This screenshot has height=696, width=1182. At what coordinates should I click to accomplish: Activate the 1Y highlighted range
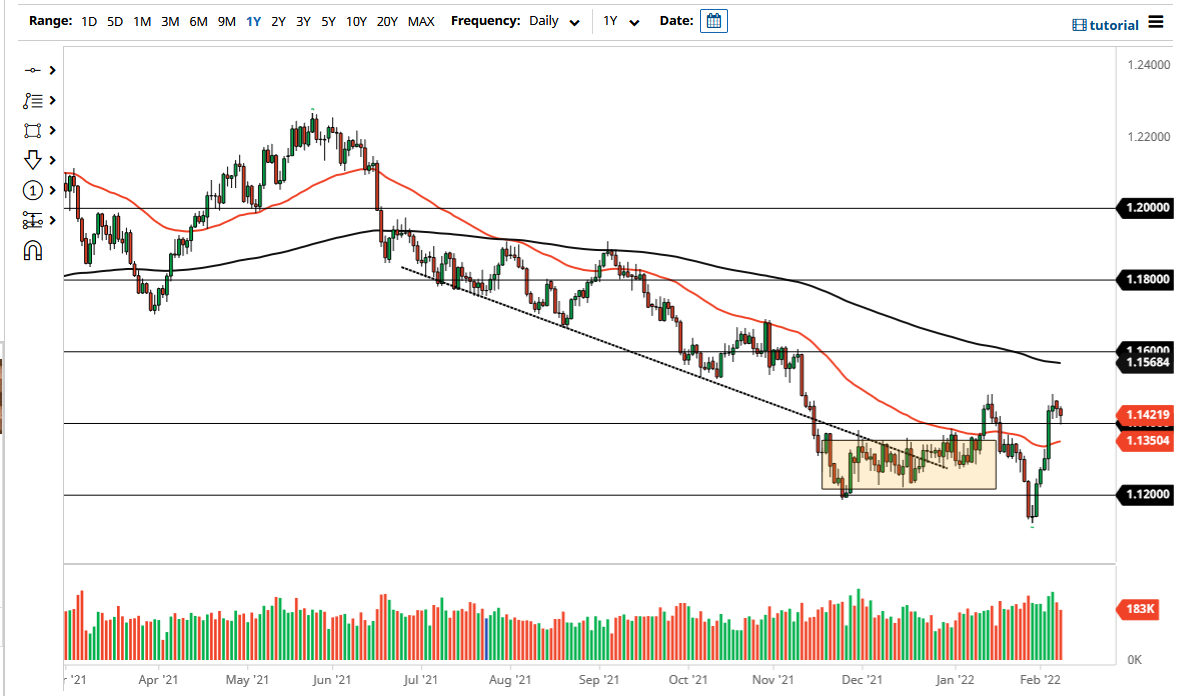(253, 20)
